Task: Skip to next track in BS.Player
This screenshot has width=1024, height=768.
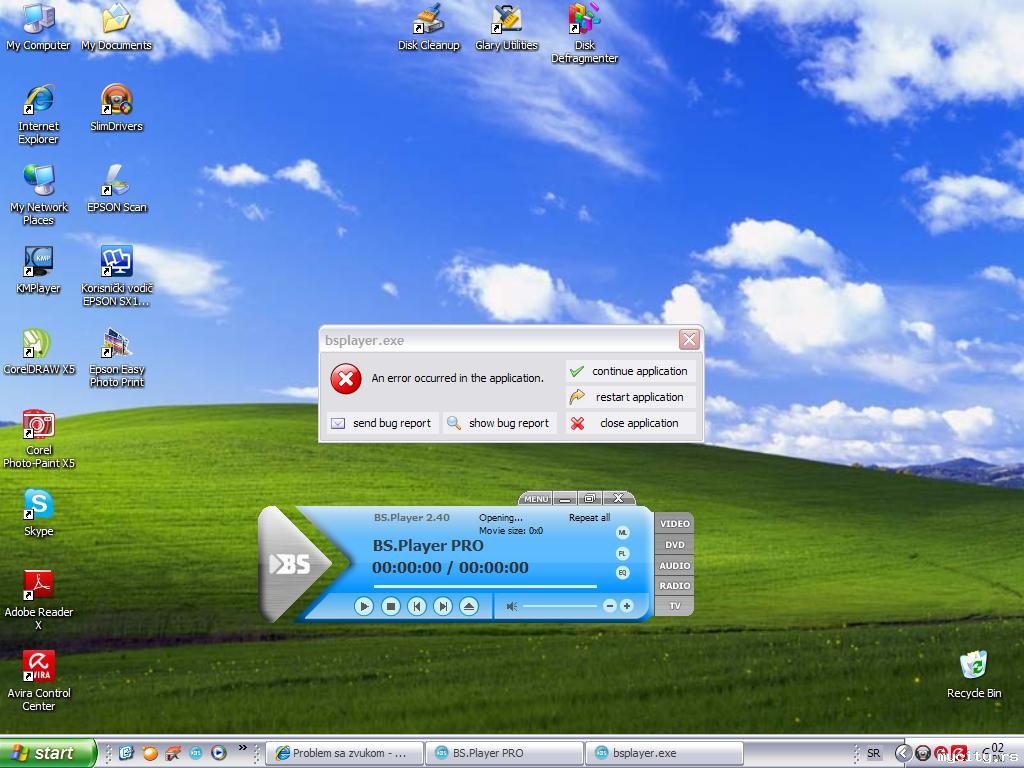Action: [443, 607]
